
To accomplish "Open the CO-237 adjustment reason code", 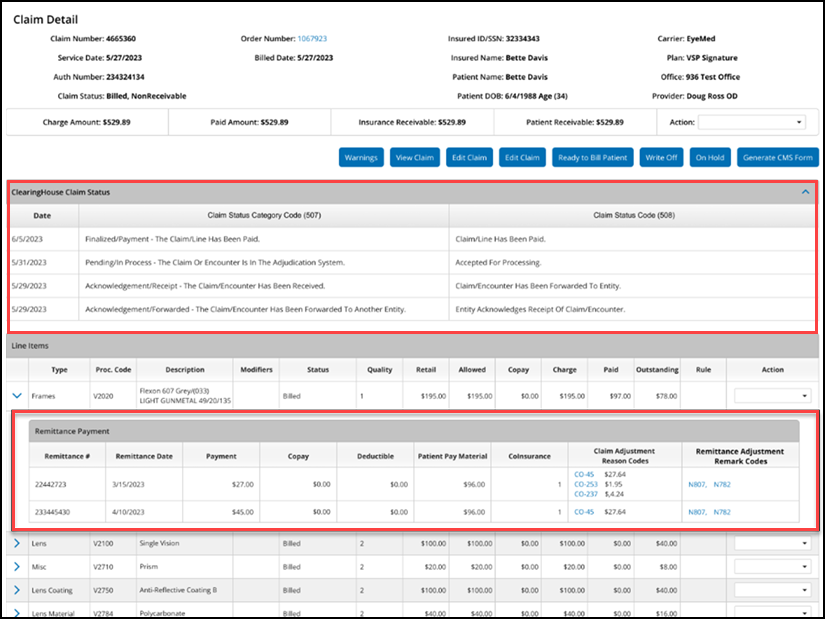I will [x=586, y=493].
